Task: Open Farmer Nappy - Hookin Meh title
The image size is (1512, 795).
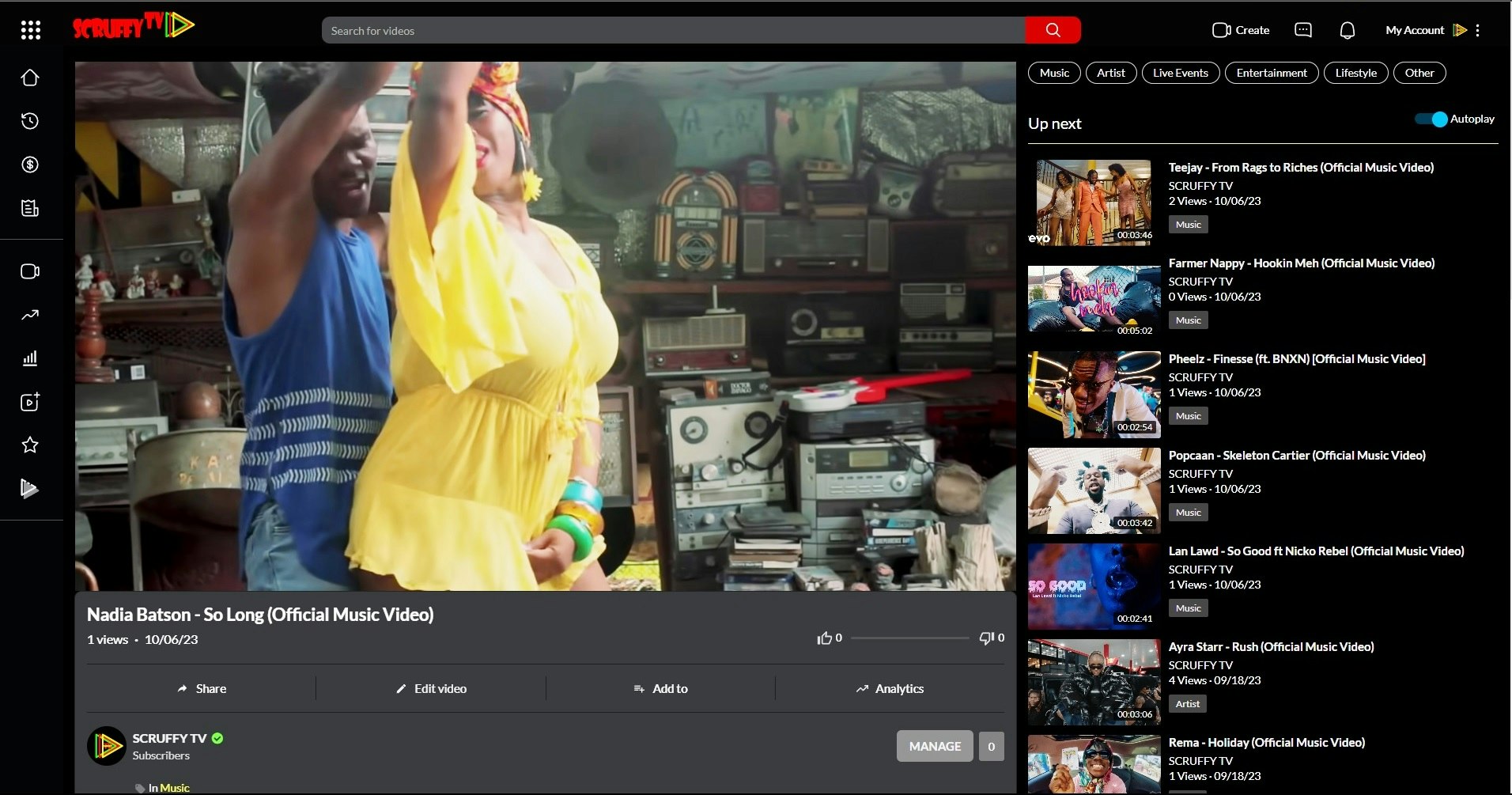Action: point(1302,263)
